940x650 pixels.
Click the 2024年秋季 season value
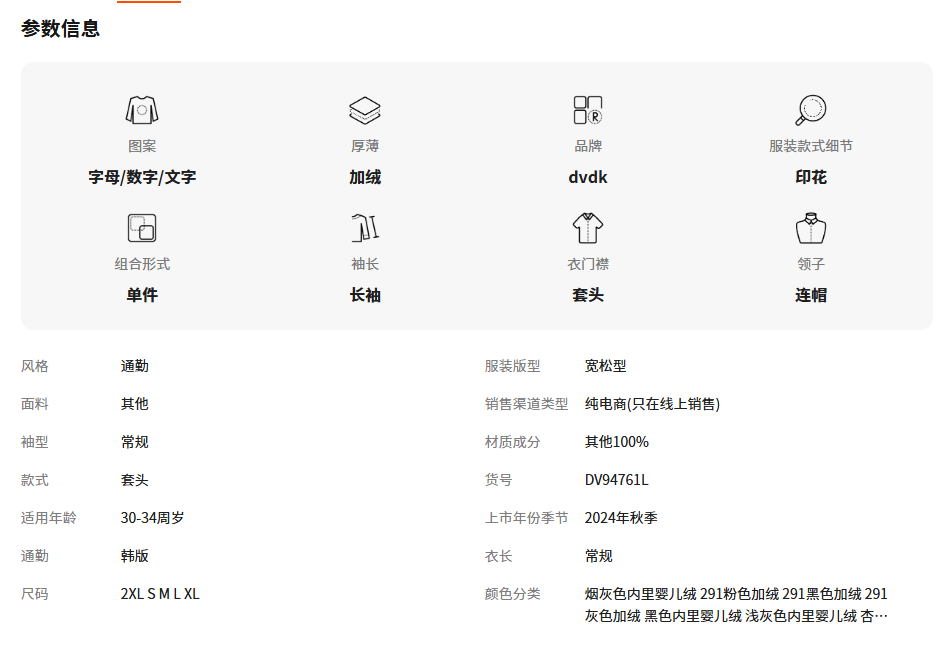pyautogui.click(x=621, y=518)
